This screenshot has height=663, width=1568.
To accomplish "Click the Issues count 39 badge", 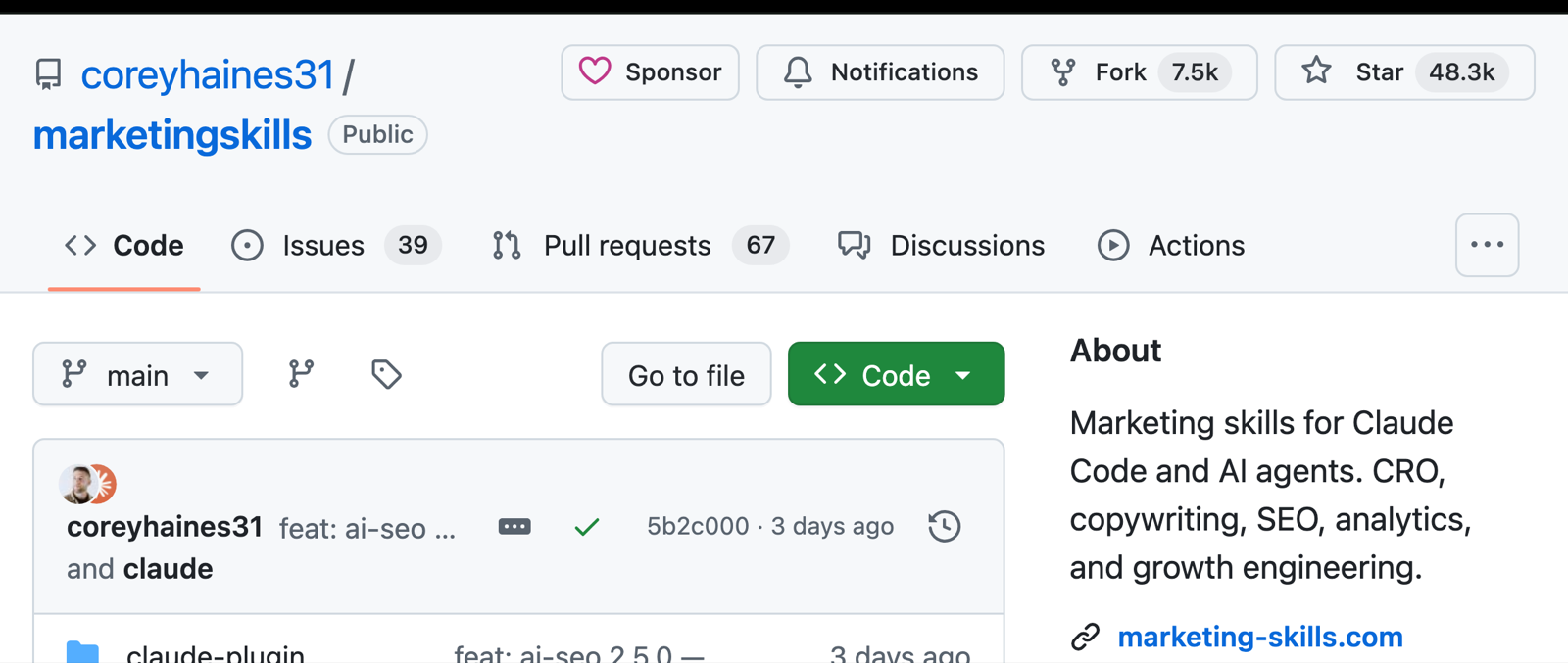I will click(413, 245).
